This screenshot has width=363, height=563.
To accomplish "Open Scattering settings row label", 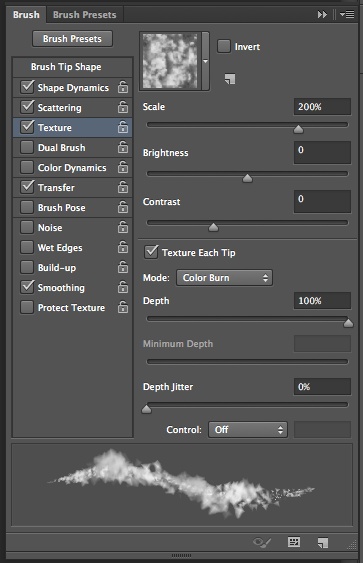I will pyautogui.click(x=59, y=108).
